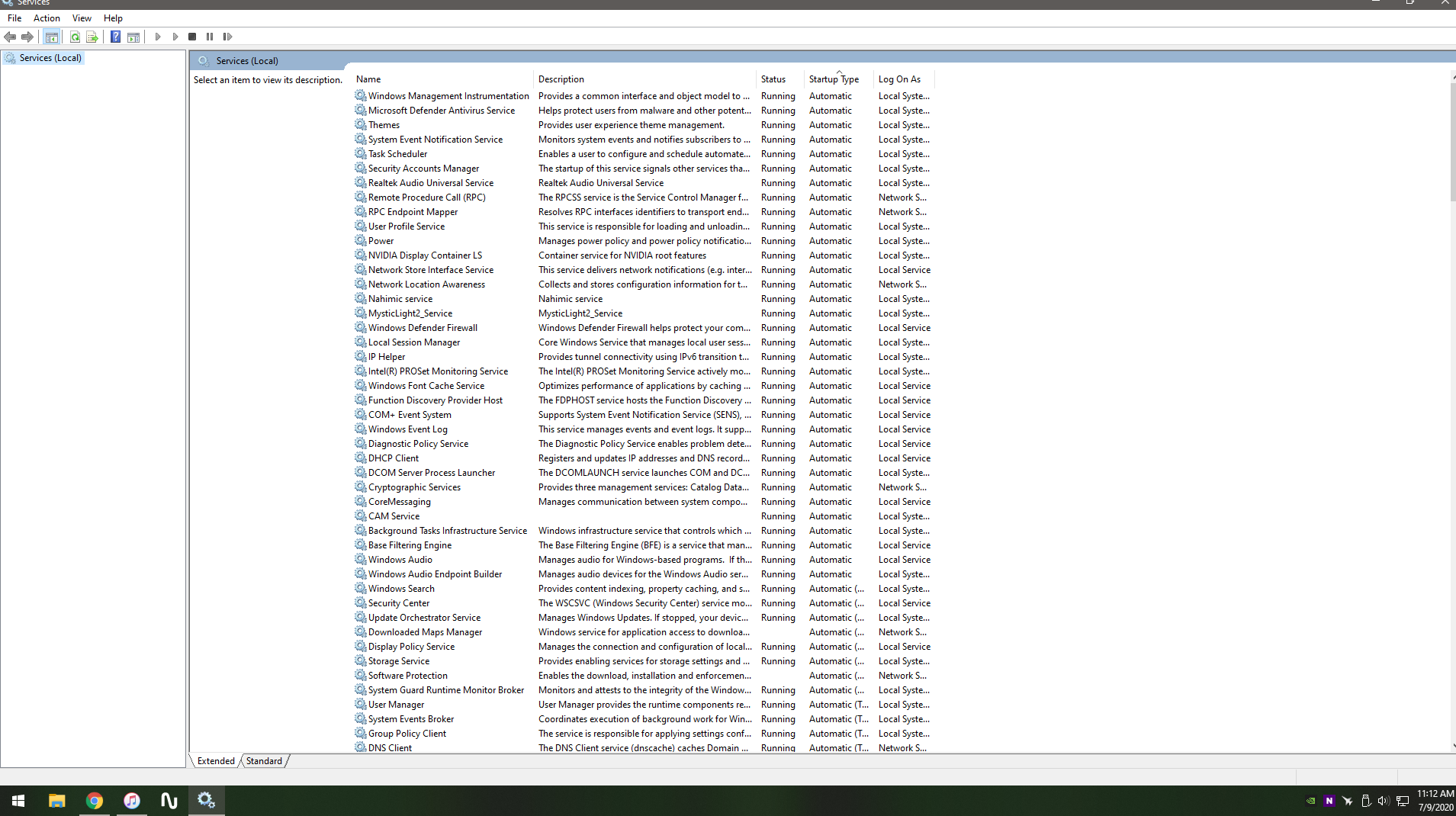1456x816 pixels.
Task: Select Group Policy Client service
Action: [x=407, y=734]
